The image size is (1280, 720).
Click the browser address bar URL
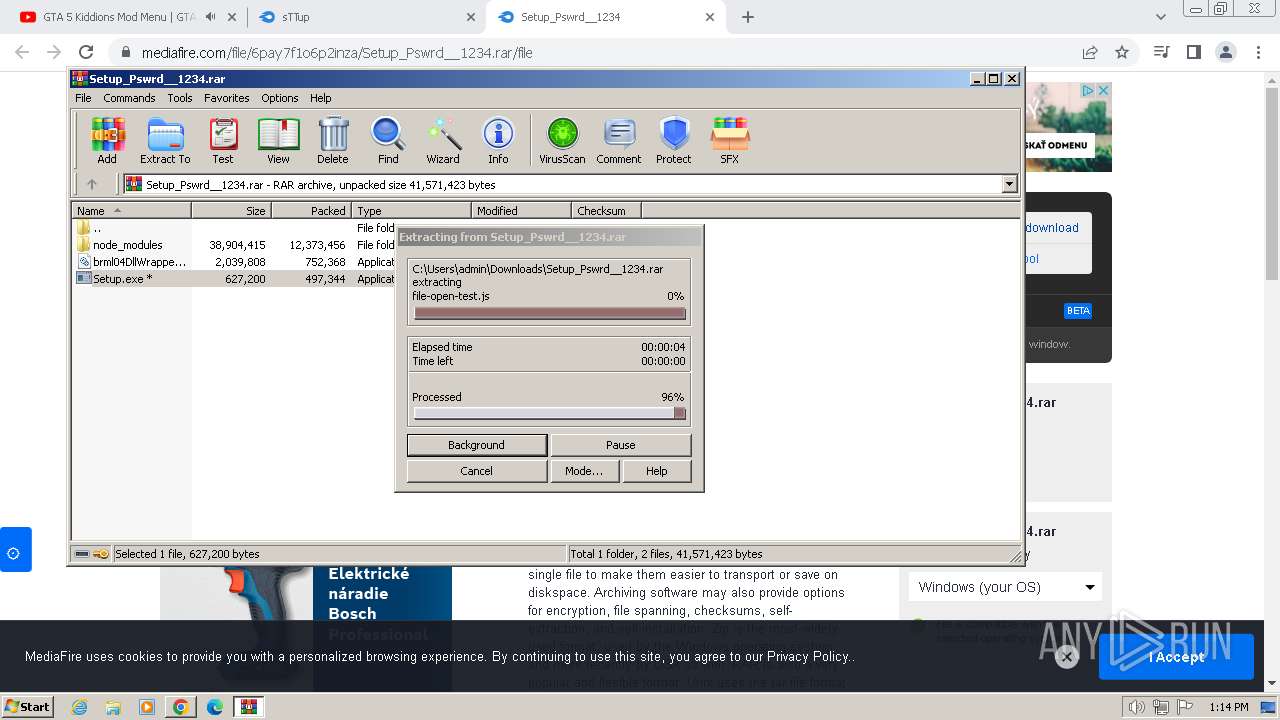click(x=336, y=52)
